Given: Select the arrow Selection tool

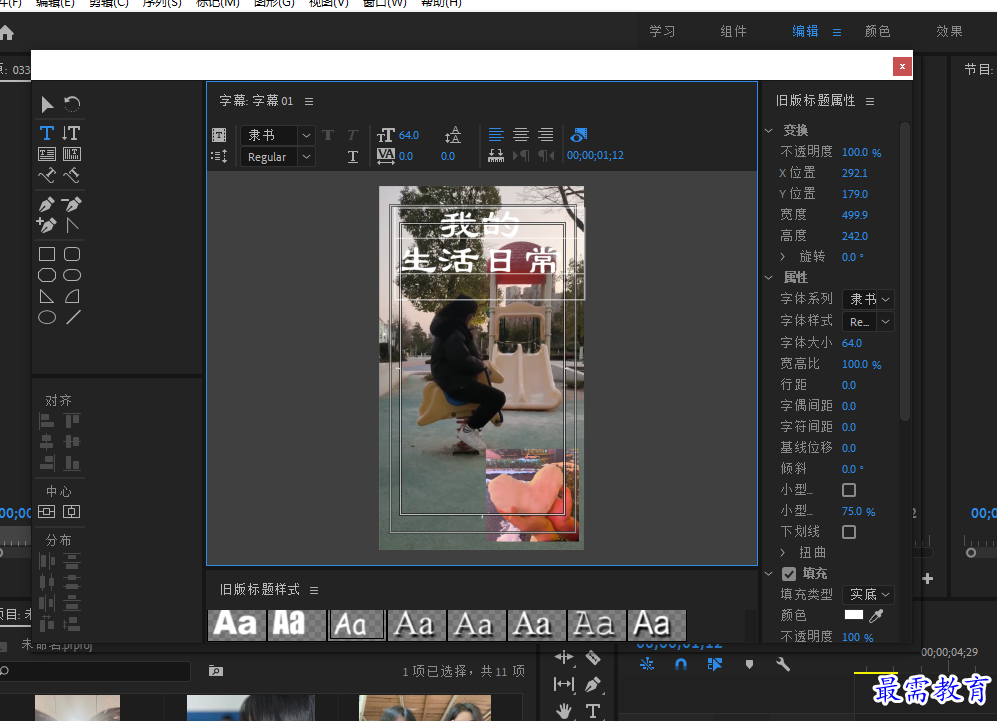Looking at the screenshot, I should (47, 104).
